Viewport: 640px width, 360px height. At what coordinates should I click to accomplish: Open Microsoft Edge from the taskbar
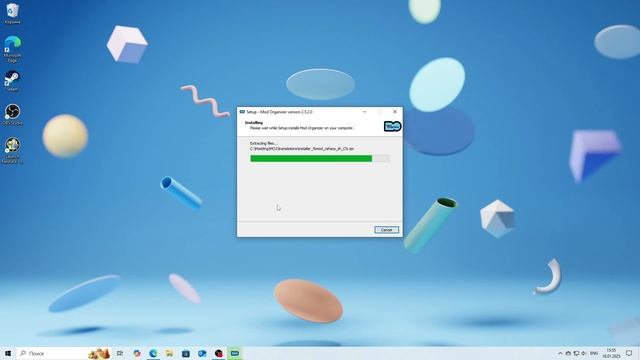coord(153,353)
